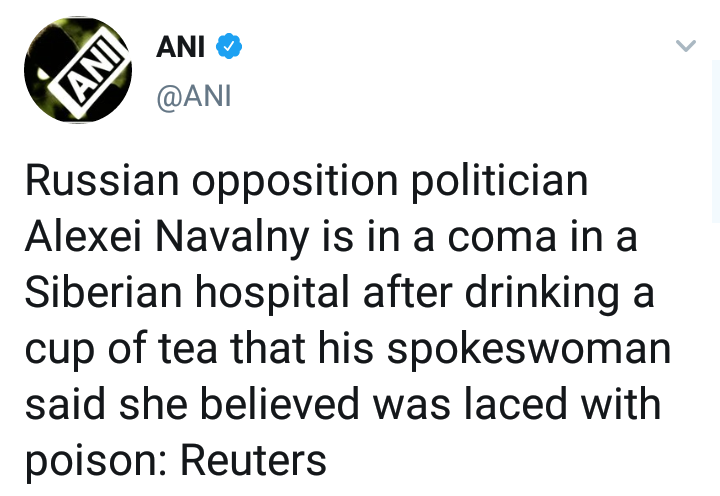Open the ANI display name profile link
Screen dimensions: 720x496
pyautogui.click(x=181, y=46)
